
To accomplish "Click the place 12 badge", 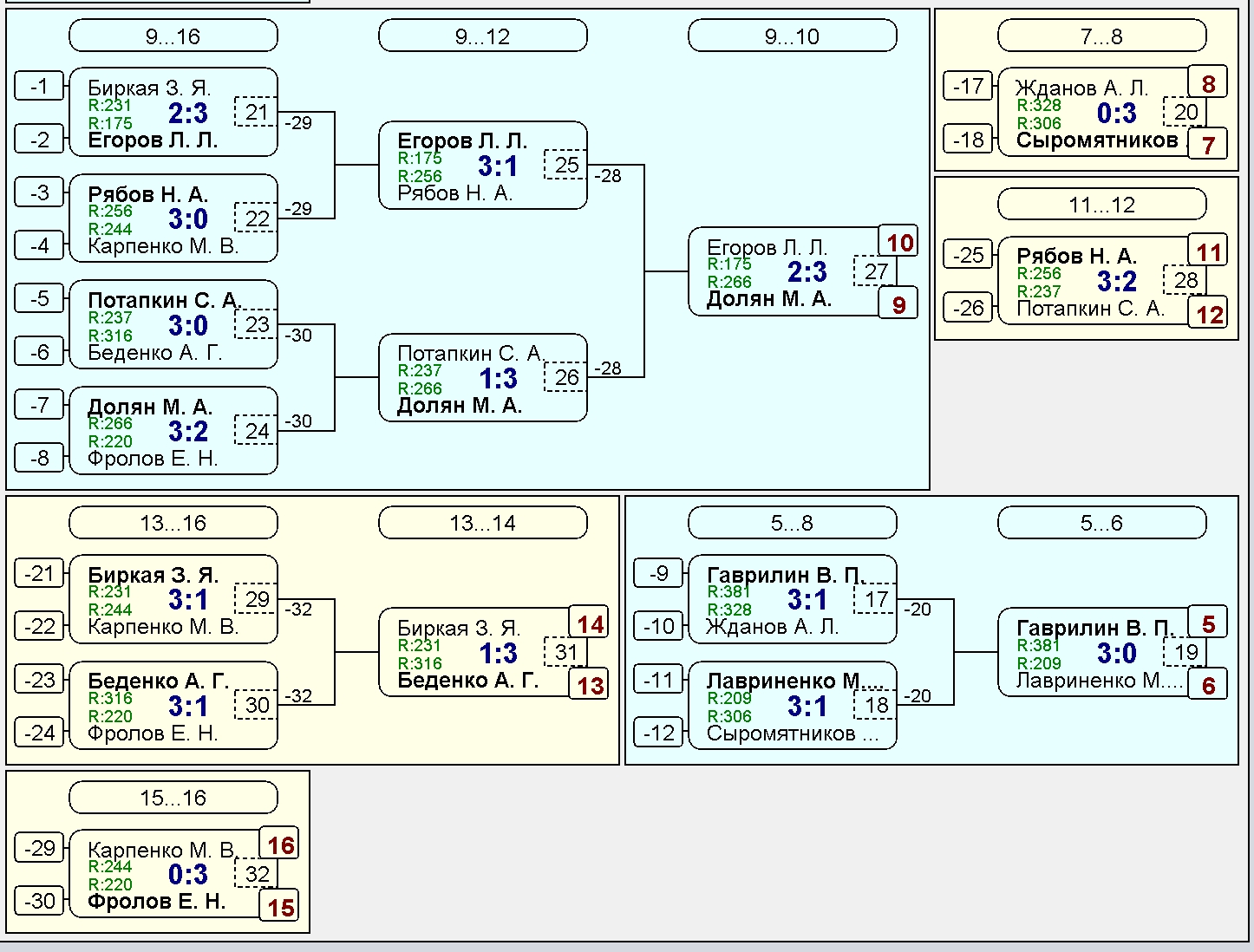I will (x=1208, y=313).
